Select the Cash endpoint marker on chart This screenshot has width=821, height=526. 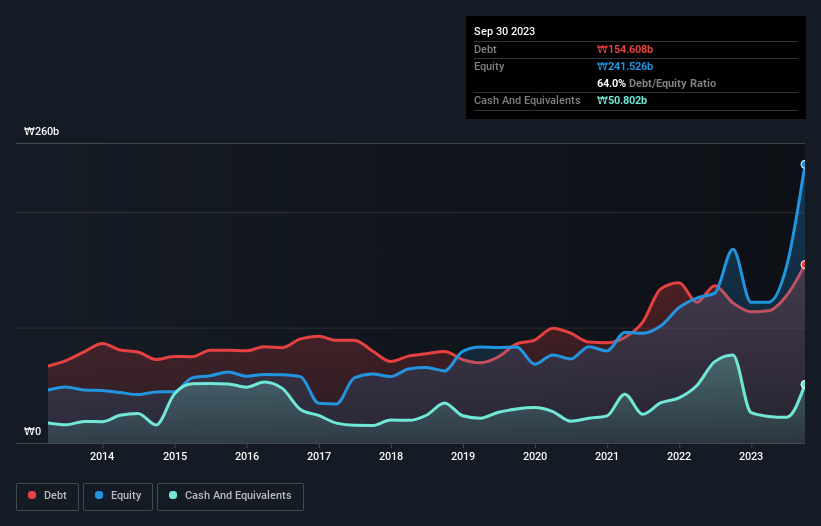click(x=804, y=385)
